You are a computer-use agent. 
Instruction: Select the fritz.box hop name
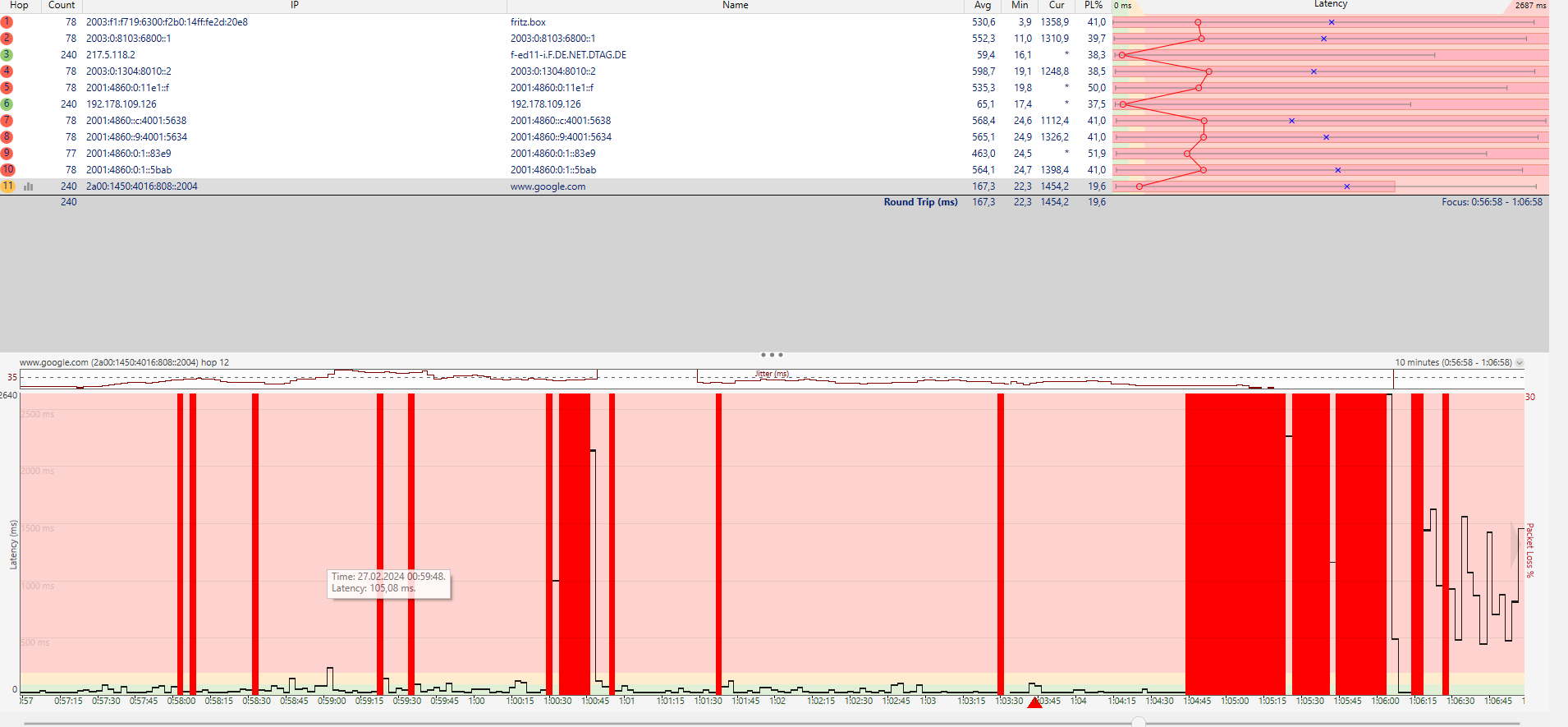528,22
